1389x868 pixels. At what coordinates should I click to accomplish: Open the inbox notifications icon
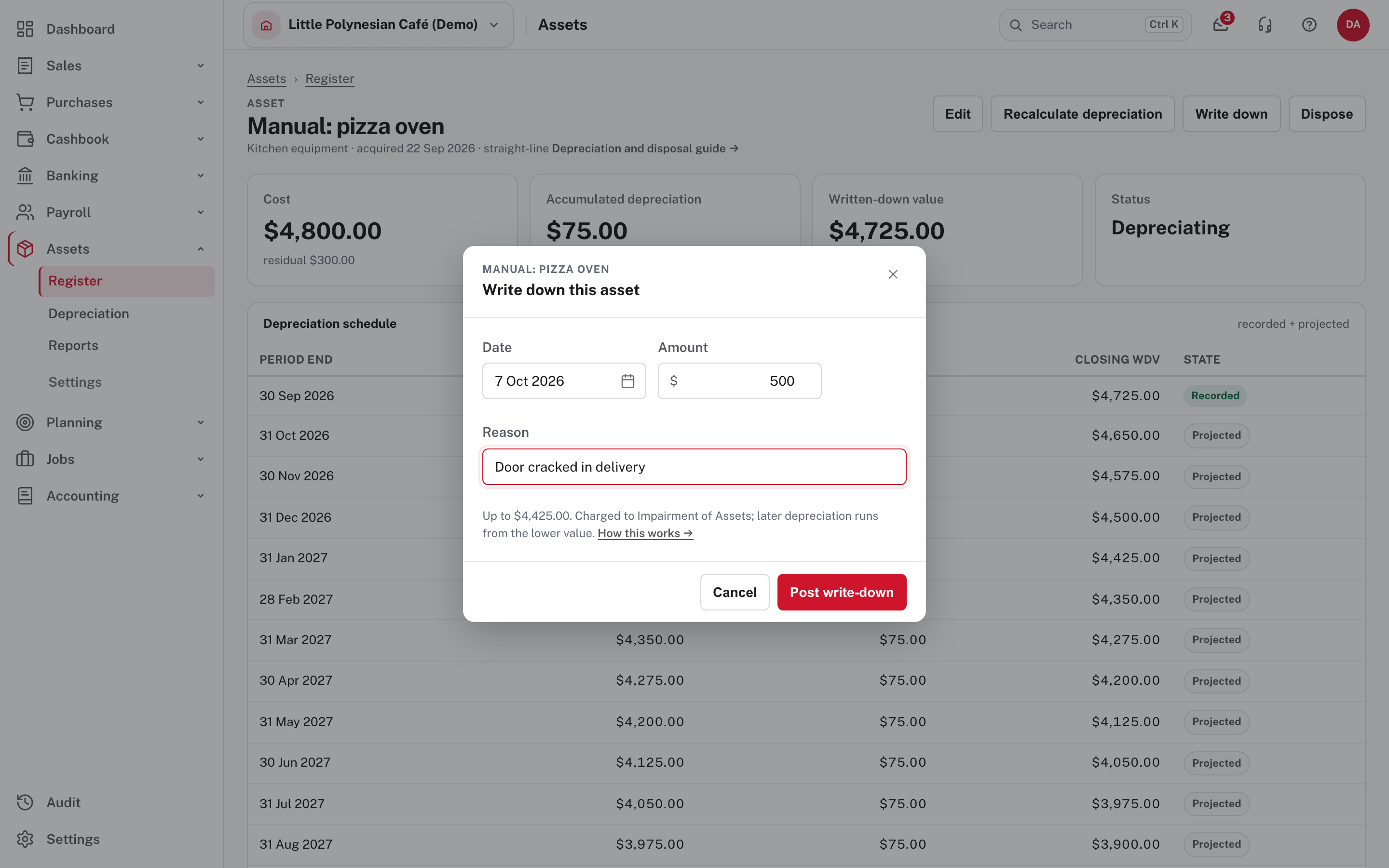point(1221,25)
